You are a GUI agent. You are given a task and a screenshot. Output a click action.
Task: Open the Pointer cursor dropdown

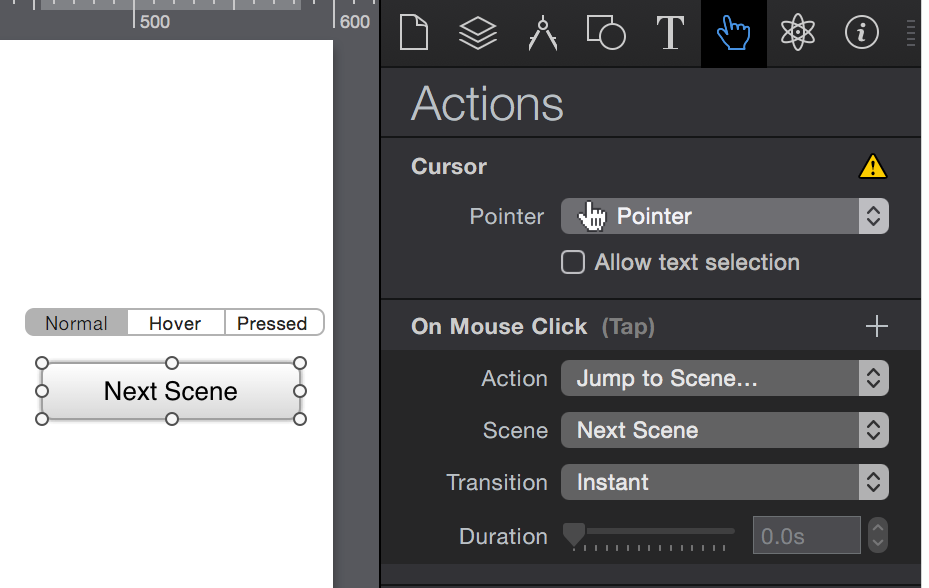click(x=724, y=216)
